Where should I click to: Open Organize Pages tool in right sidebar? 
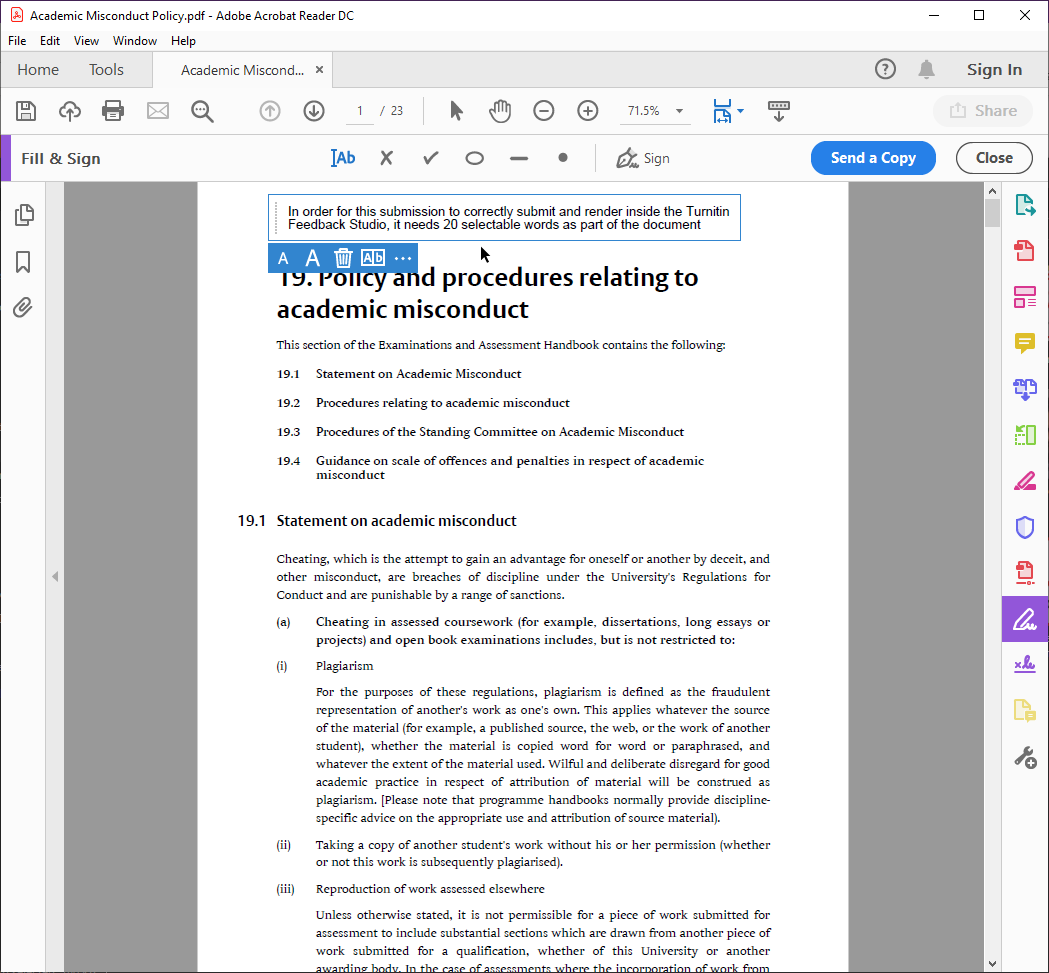[x=1025, y=435]
